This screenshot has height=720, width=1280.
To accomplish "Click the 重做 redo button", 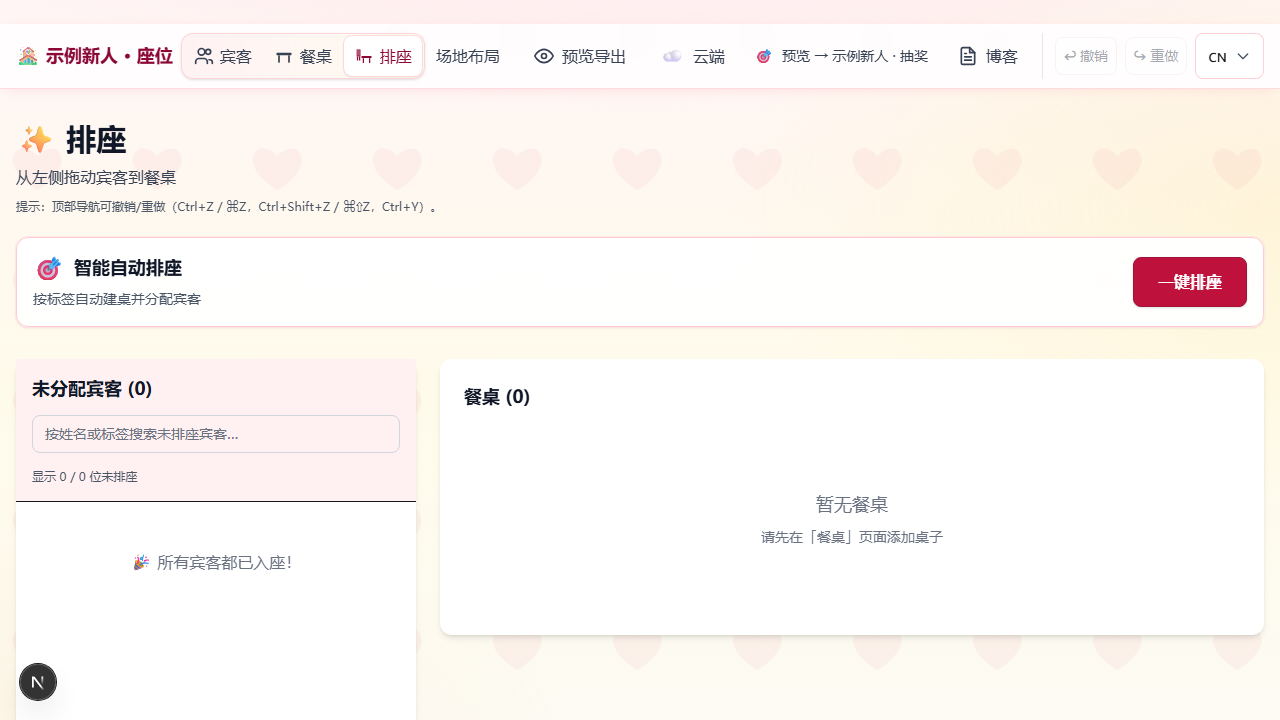I will (1155, 56).
